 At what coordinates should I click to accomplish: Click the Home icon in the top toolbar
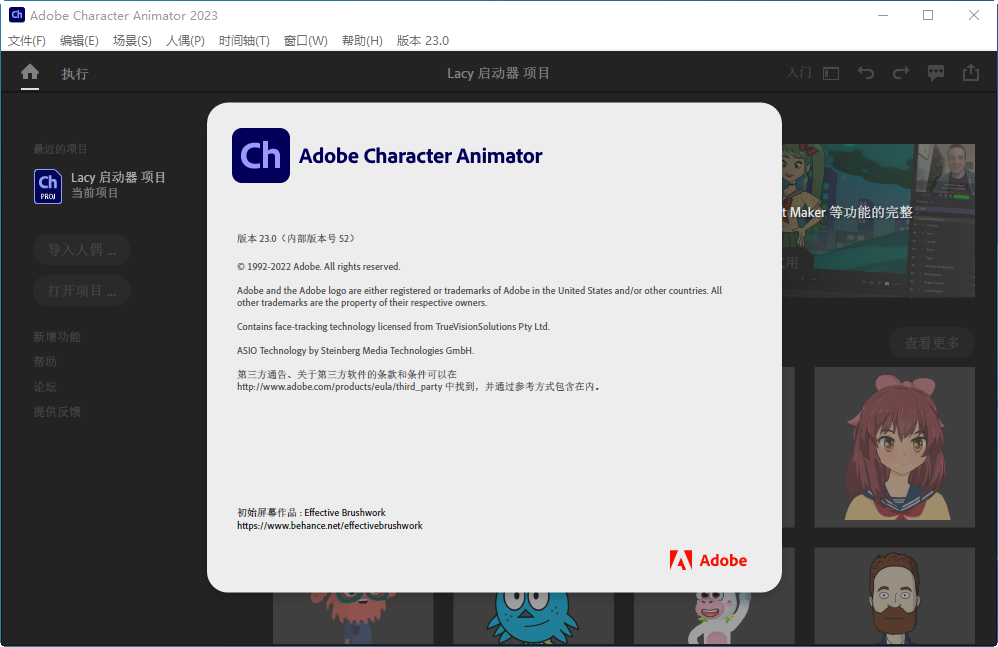click(x=30, y=72)
